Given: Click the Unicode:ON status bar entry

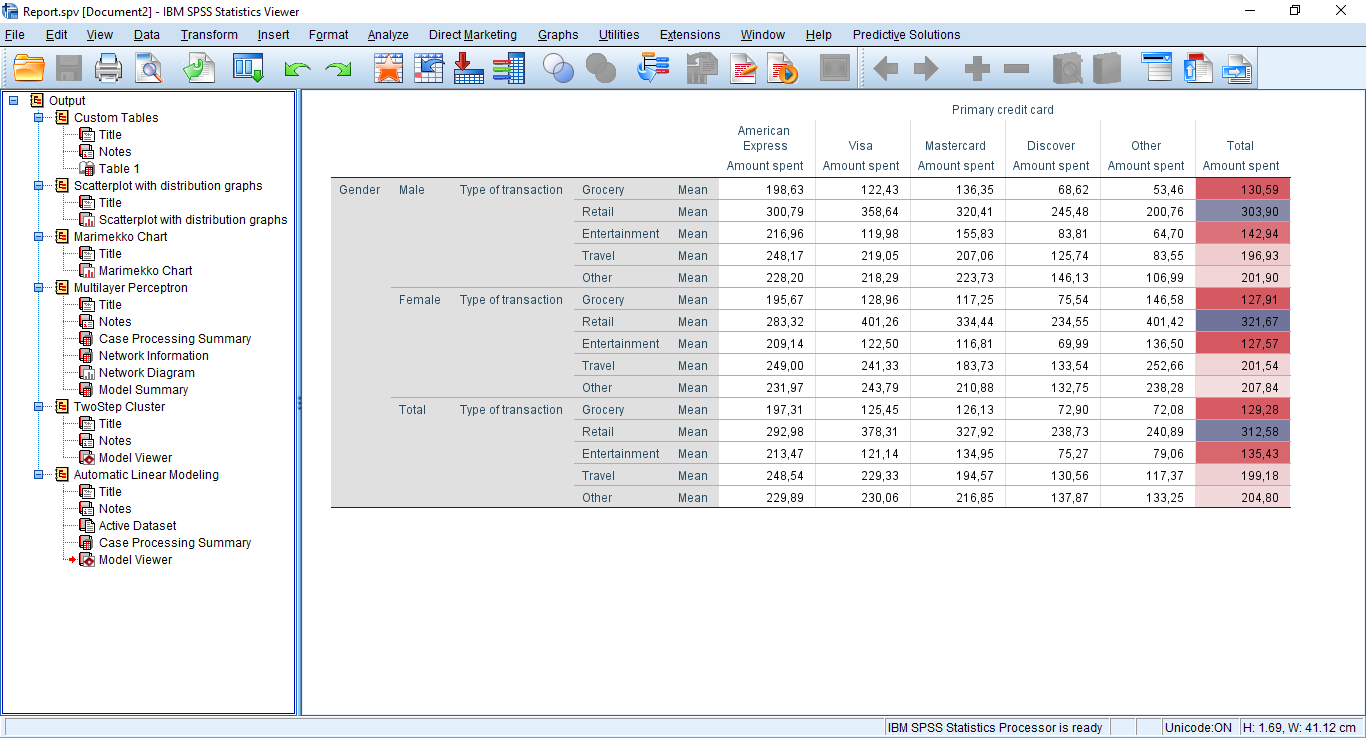Looking at the screenshot, I should [x=1198, y=727].
